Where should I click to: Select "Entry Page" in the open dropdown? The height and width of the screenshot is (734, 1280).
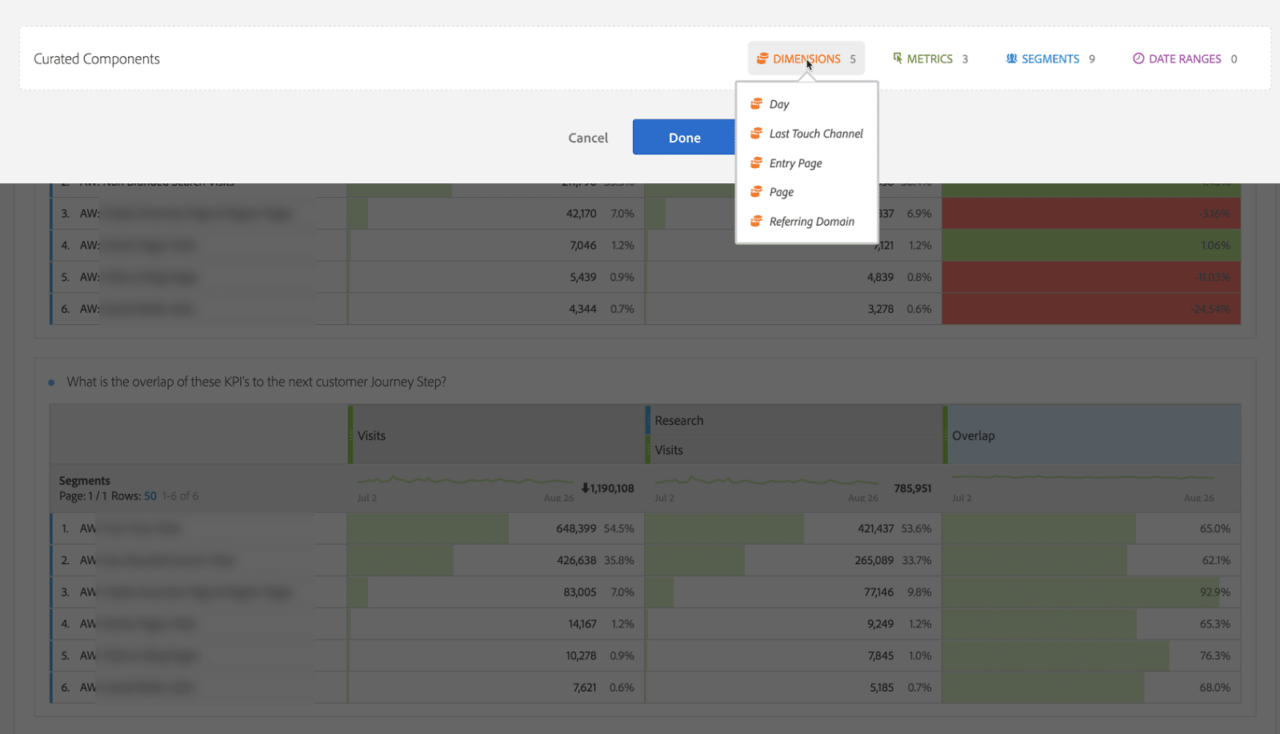point(796,162)
